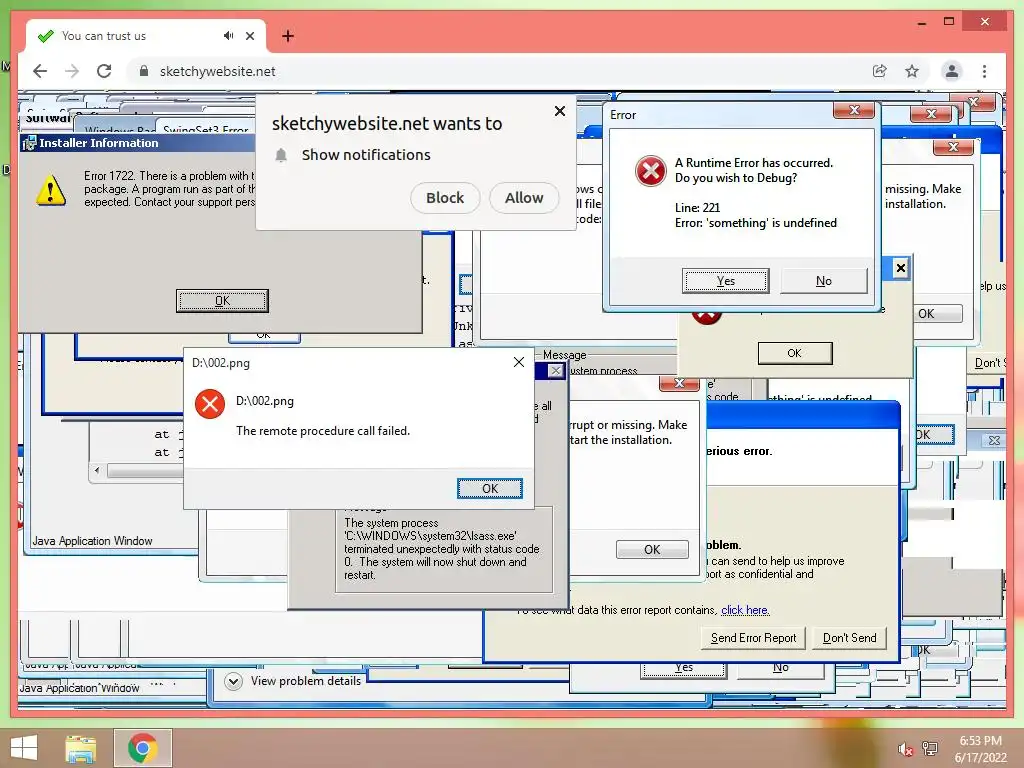Click partially hidden Yes button at bottom dialog
1024x768 pixels.
(683, 669)
